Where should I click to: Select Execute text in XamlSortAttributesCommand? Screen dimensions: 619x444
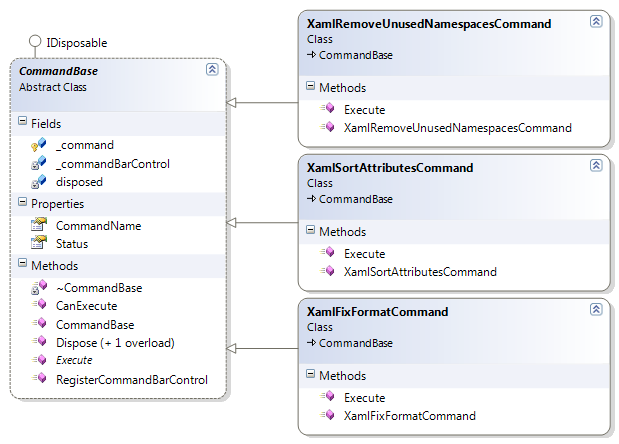(x=364, y=254)
